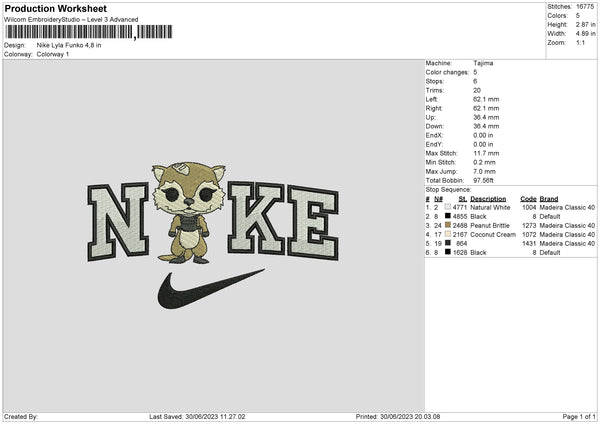Click the "EndX:" label
Image resolution: width=600 pixels, height=424 pixels.
point(434,135)
